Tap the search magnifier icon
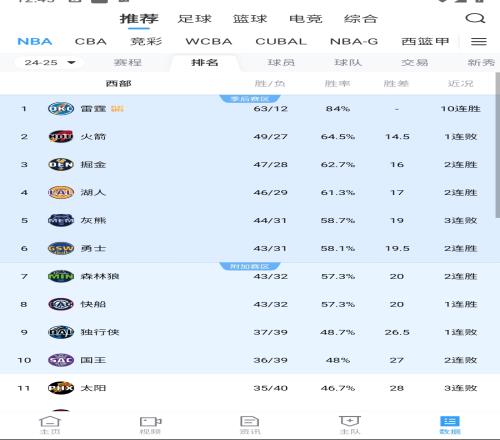The image size is (500, 440). 475,18
